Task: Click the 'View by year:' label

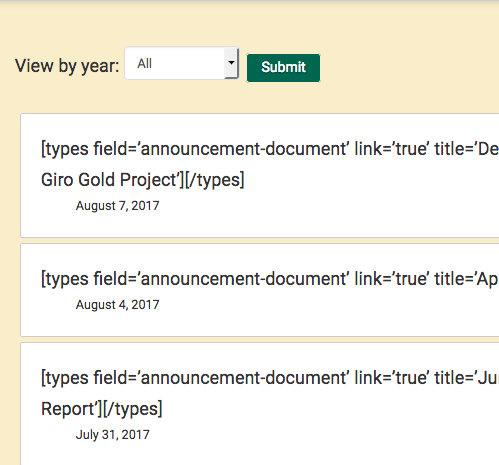Action: click(67, 66)
